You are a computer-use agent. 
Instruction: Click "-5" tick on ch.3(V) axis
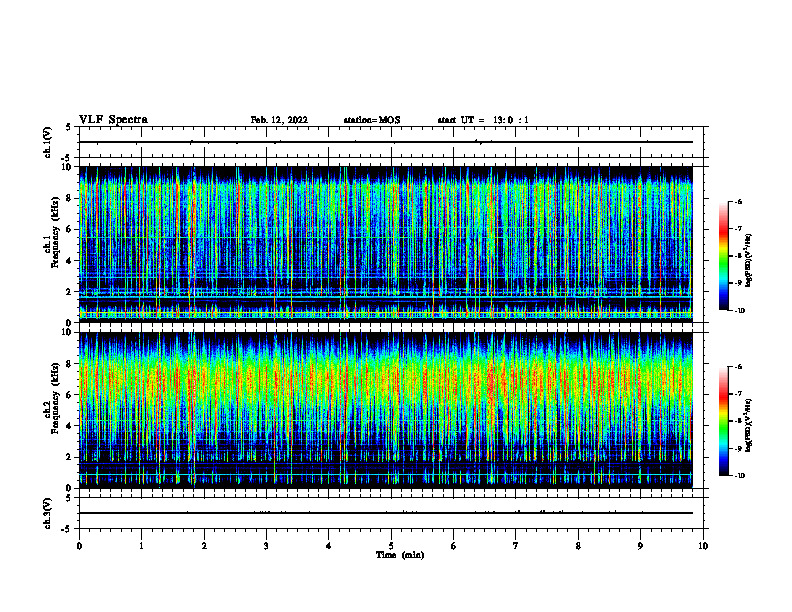pyautogui.click(x=67, y=529)
